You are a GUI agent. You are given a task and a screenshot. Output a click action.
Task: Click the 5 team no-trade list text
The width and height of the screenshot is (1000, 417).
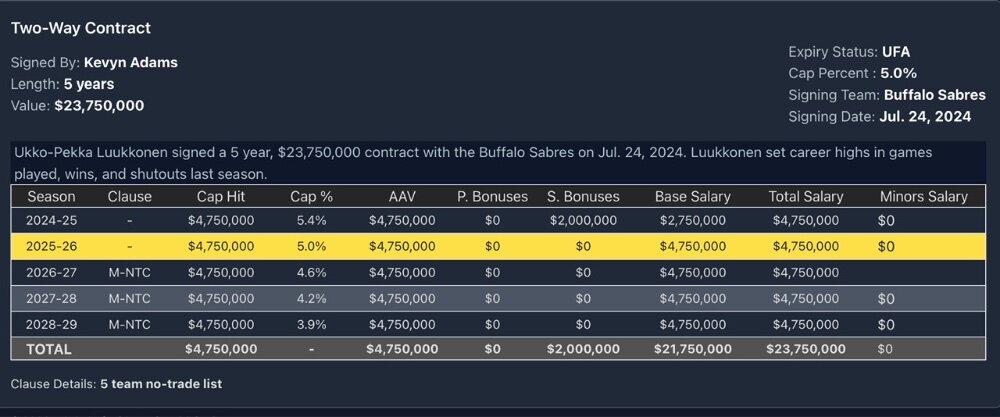(160, 384)
